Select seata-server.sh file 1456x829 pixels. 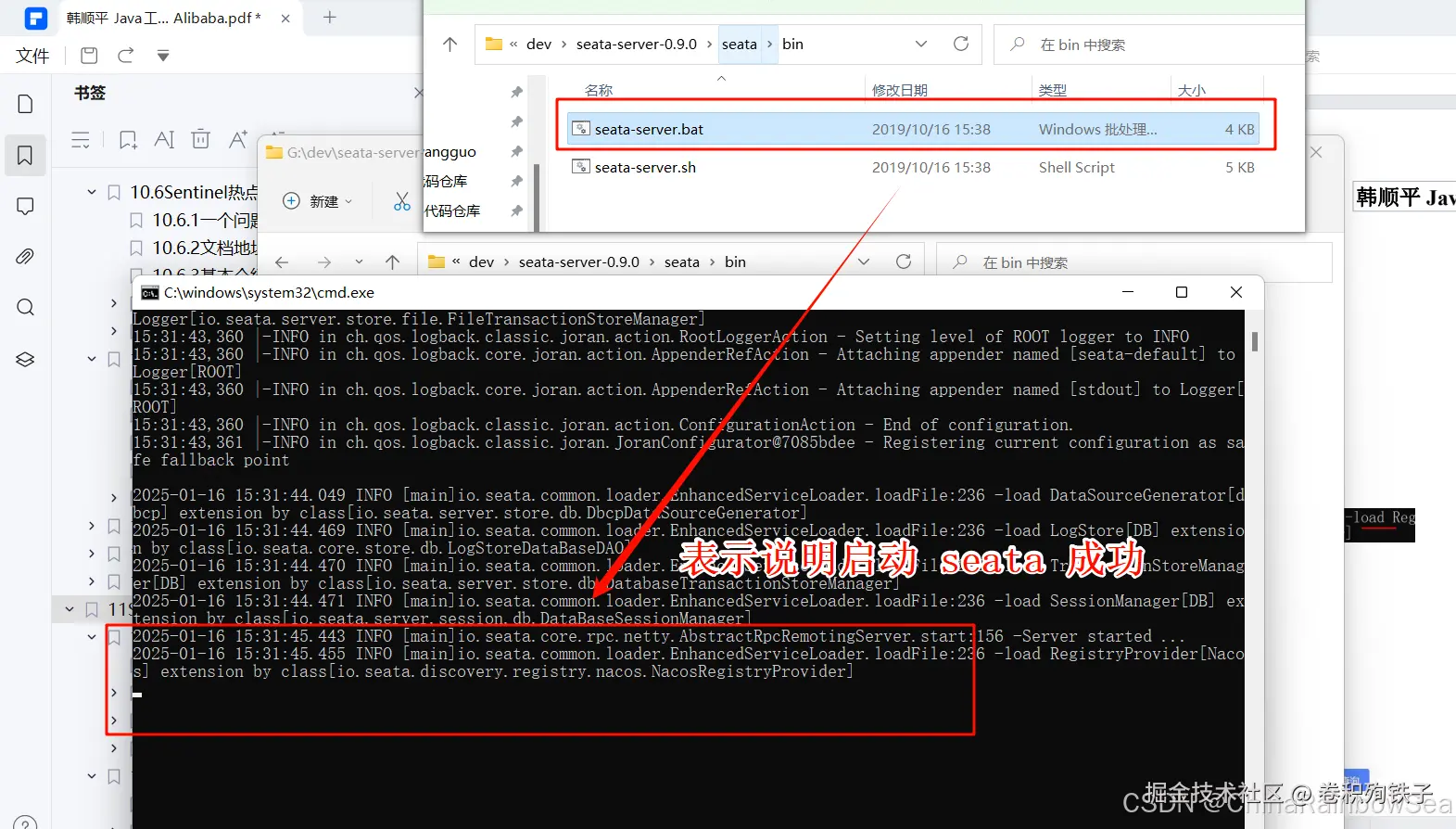(x=915, y=167)
